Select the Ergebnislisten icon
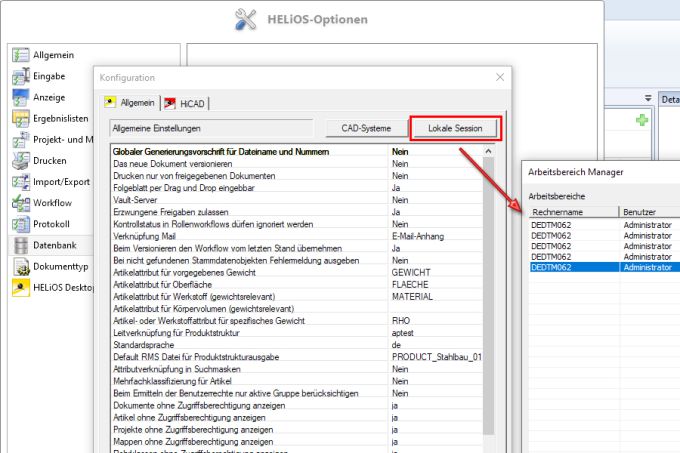 tap(20, 119)
